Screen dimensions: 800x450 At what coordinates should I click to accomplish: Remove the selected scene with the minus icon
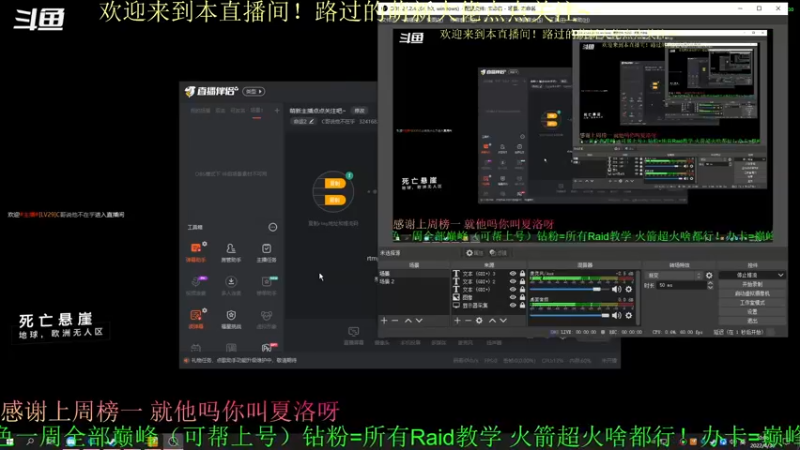click(395, 320)
